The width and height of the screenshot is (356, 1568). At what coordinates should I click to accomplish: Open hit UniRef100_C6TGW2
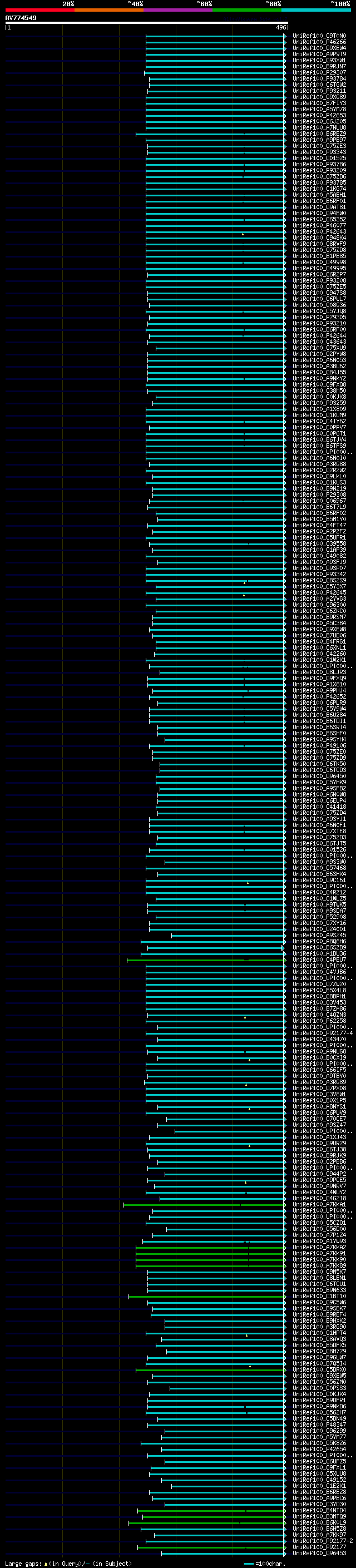click(319, 85)
